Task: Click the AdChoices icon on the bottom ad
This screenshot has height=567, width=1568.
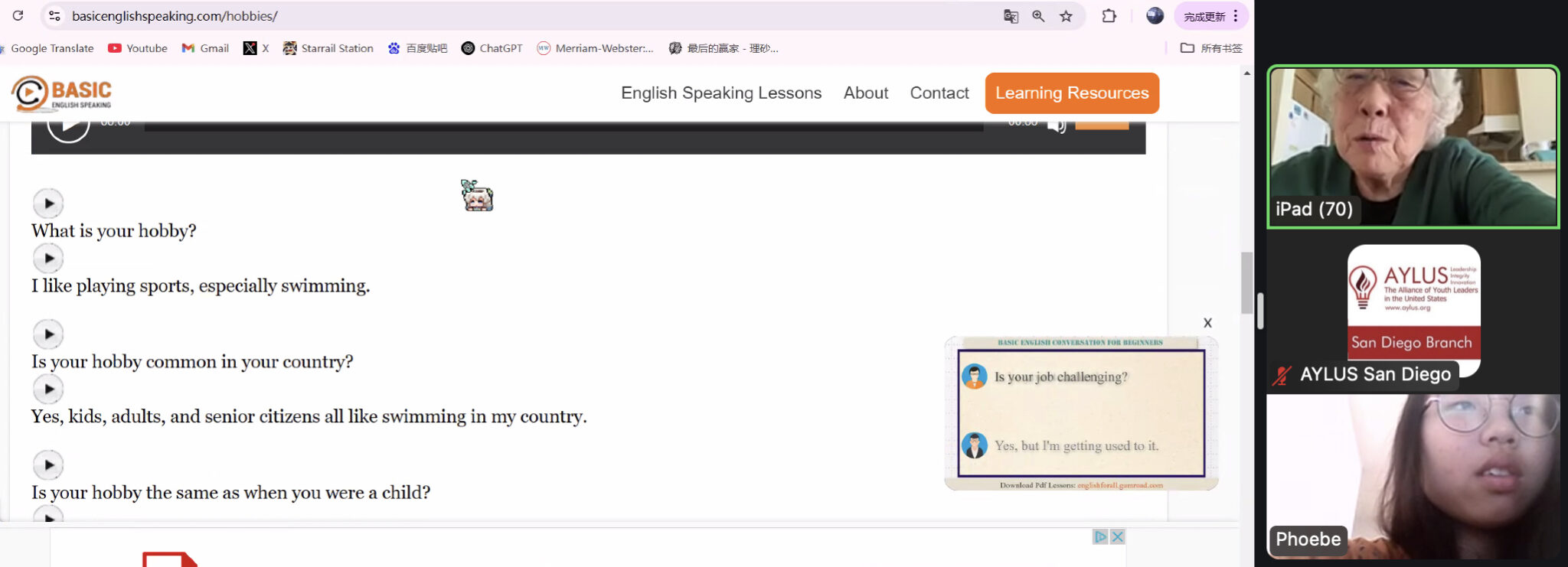Action: click(x=1100, y=536)
